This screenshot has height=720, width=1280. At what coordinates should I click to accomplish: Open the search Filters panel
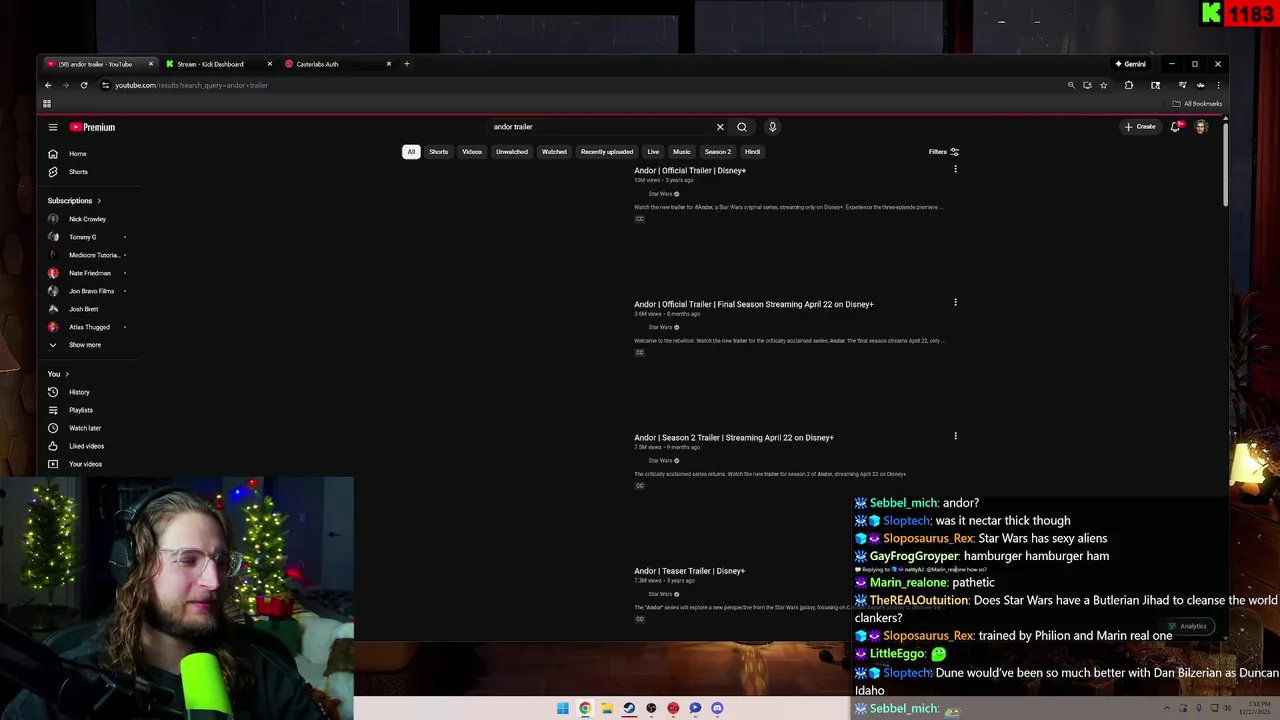point(943,152)
